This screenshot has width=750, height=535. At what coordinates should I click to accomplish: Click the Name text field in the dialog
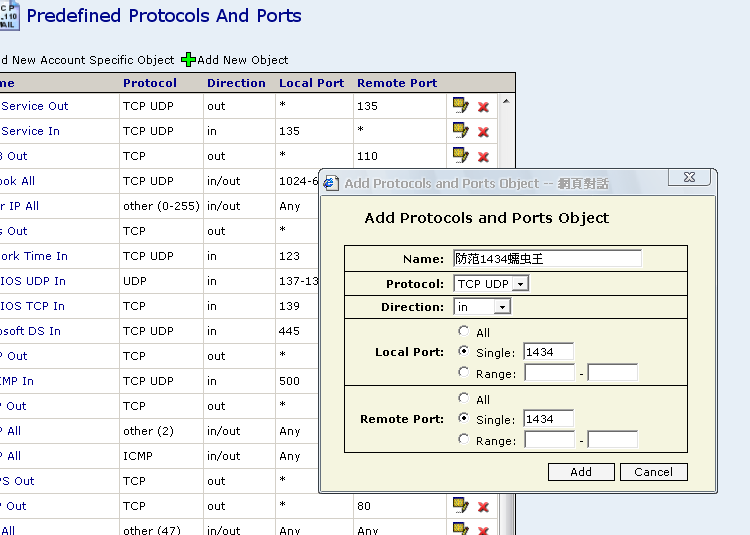(546, 259)
